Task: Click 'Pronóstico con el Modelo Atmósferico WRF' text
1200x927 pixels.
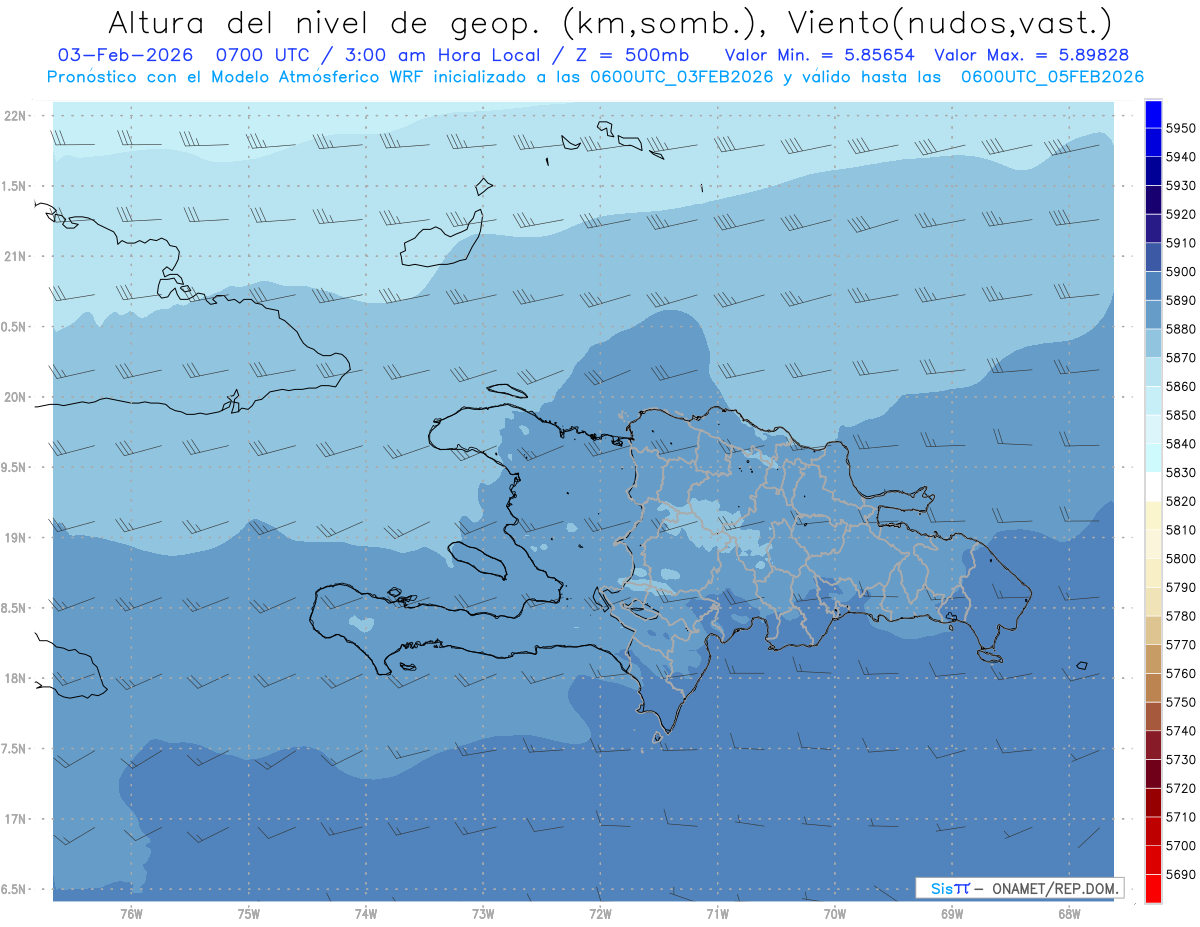Action: tap(235, 76)
